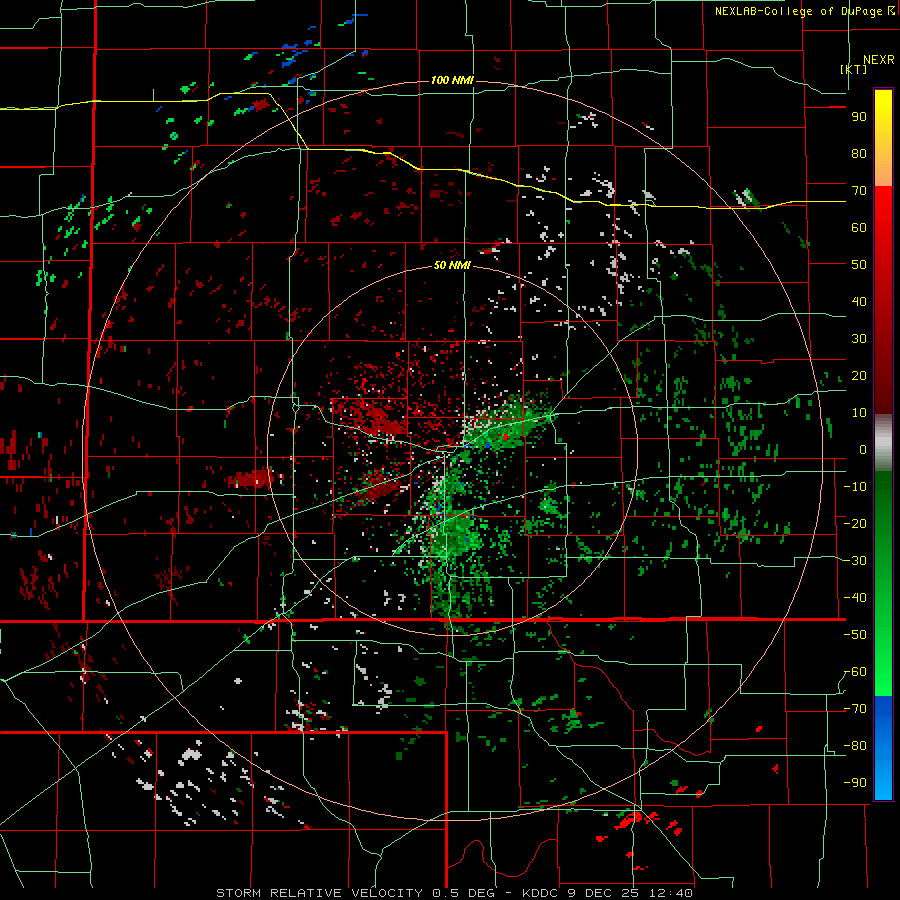This screenshot has width=900, height=900.
Task: Click the -80 value on the velocity scale
Action: pyautogui.click(x=855, y=746)
